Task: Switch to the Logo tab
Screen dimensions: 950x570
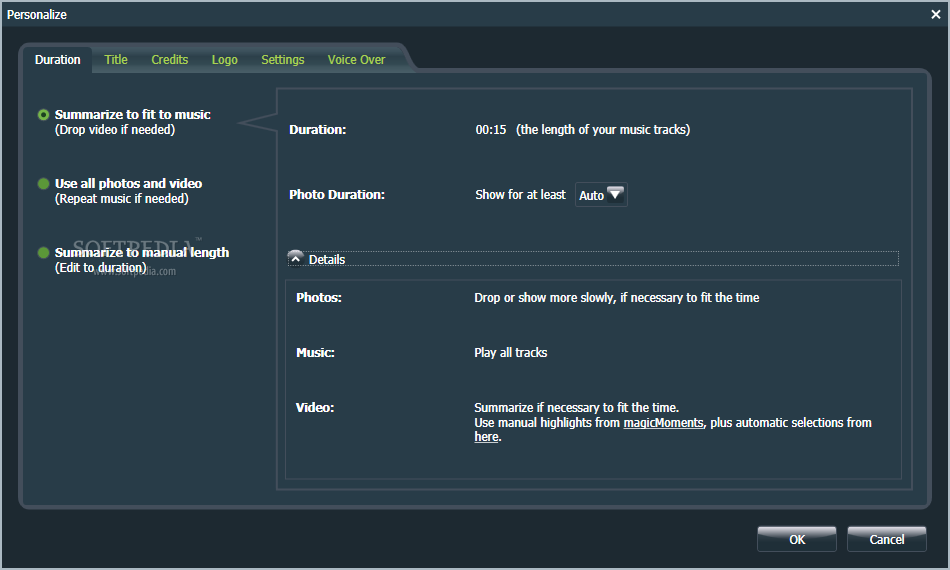Action: click(225, 60)
